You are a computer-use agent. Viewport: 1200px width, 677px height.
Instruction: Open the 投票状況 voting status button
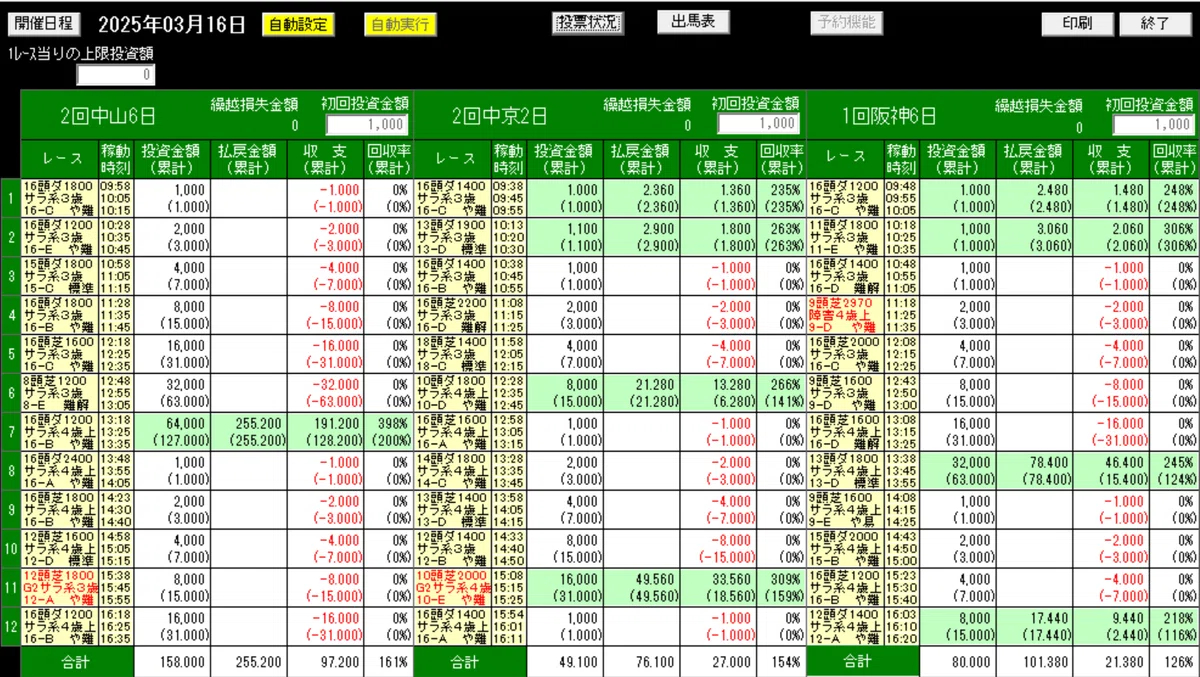(587, 22)
